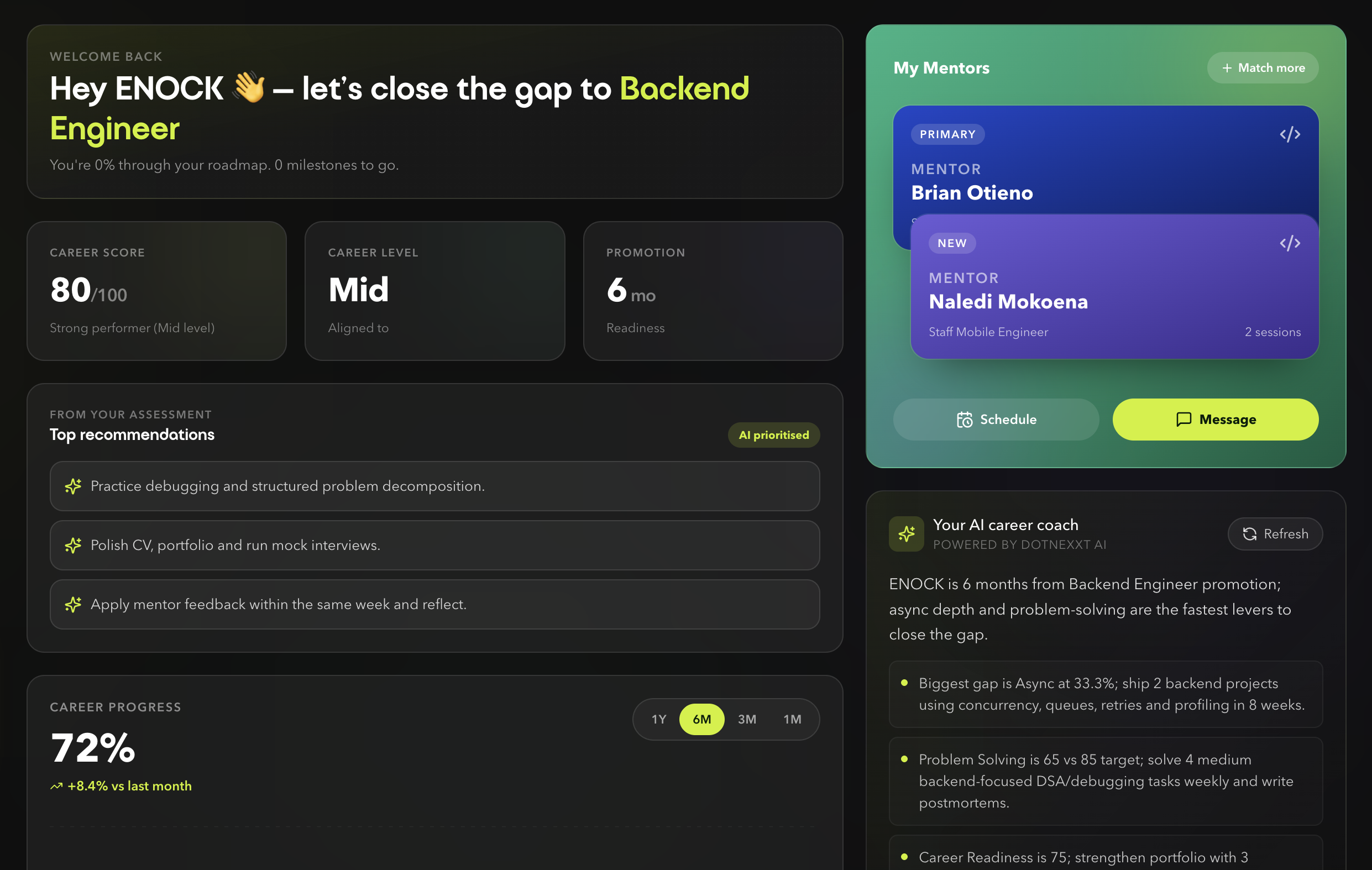Open the Problem Solving coach tip
1372x870 pixels.
click(x=1106, y=781)
